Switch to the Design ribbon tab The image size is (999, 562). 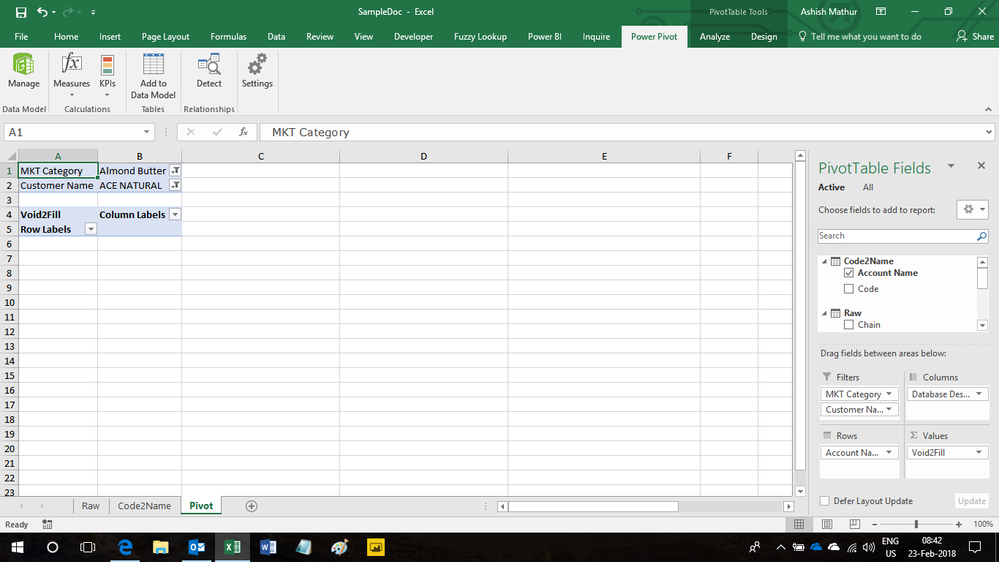click(x=763, y=36)
